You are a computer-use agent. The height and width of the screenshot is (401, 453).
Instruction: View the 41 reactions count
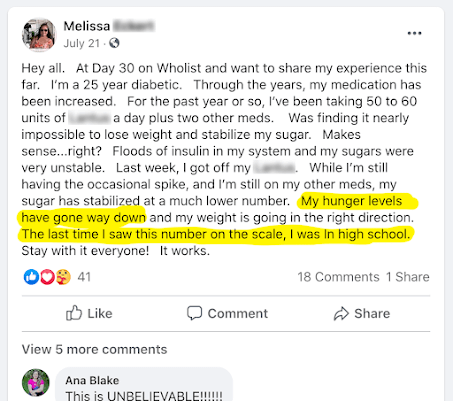click(84, 277)
